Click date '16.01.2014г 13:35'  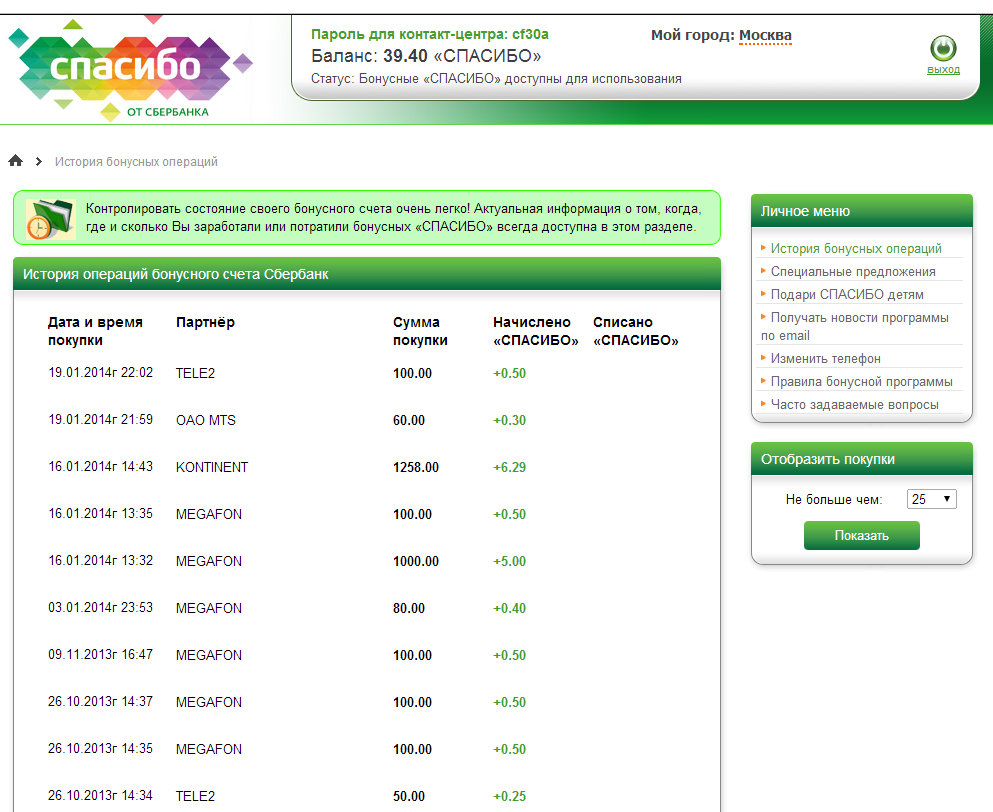[100, 514]
